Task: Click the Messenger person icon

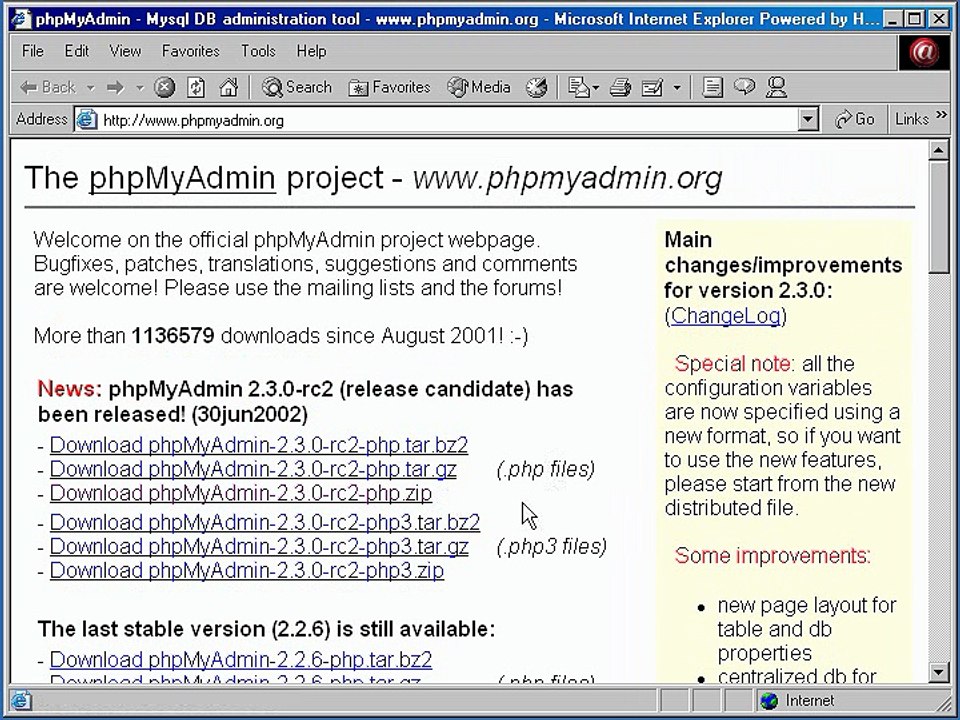Action: point(776,88)
